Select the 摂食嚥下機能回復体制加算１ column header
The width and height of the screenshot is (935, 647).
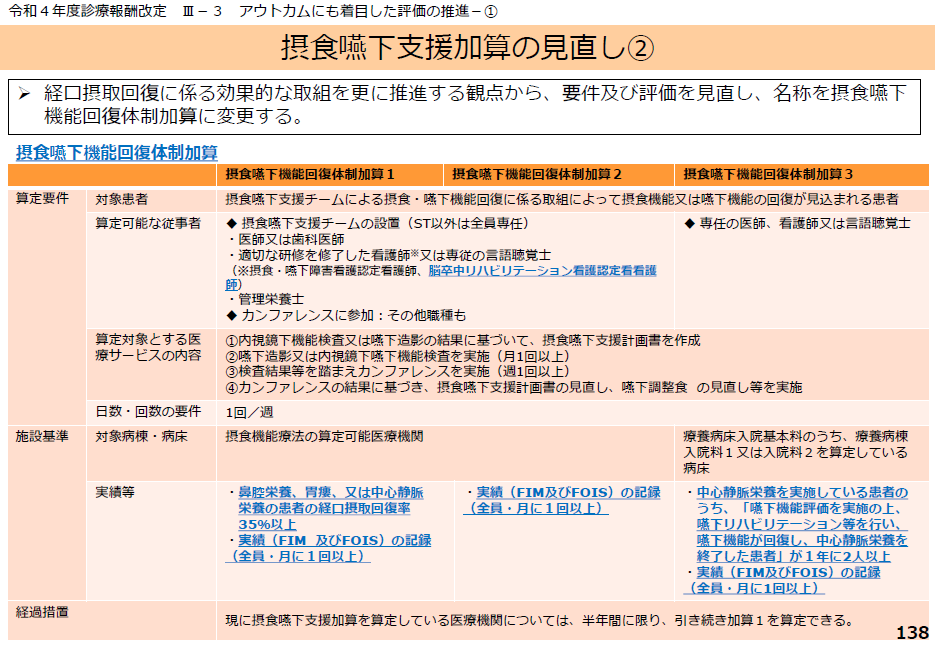(309, 174)
